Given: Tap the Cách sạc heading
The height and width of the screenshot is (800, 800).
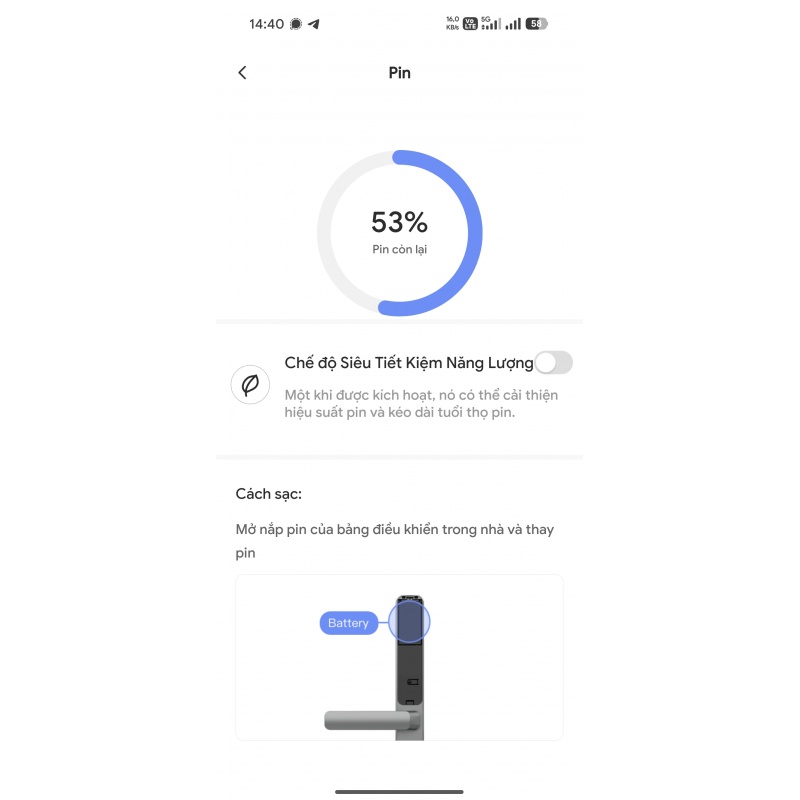Looking at the screenshot, I should point(269,494).
